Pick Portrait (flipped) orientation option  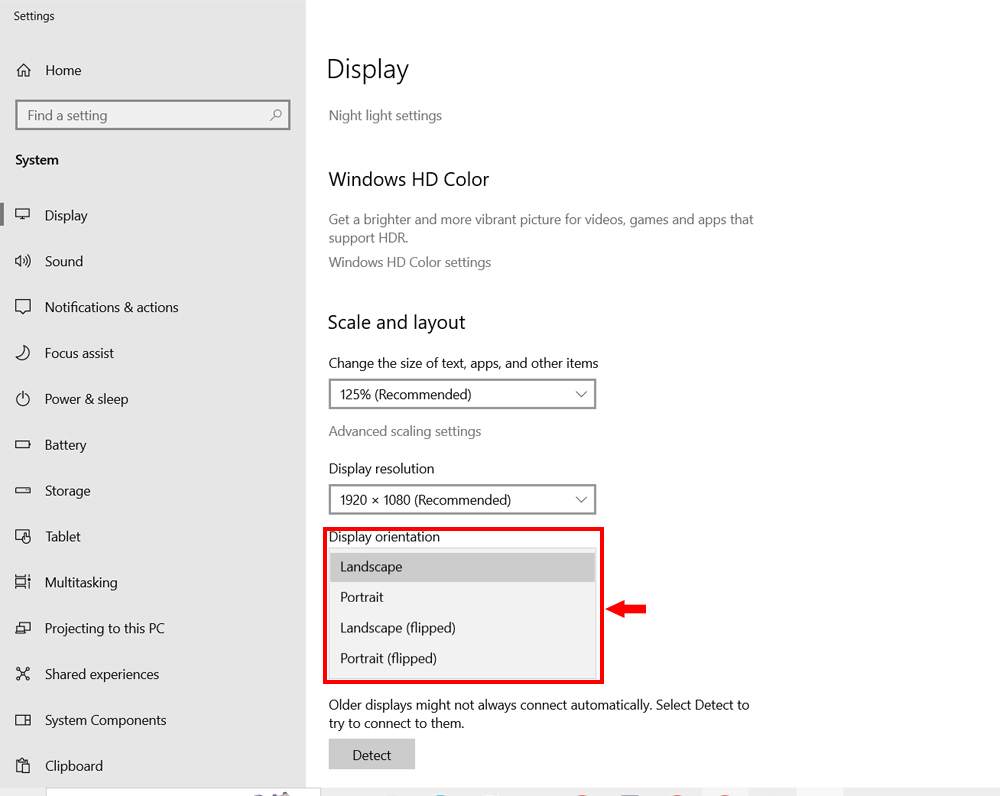[x=388, y=658]
